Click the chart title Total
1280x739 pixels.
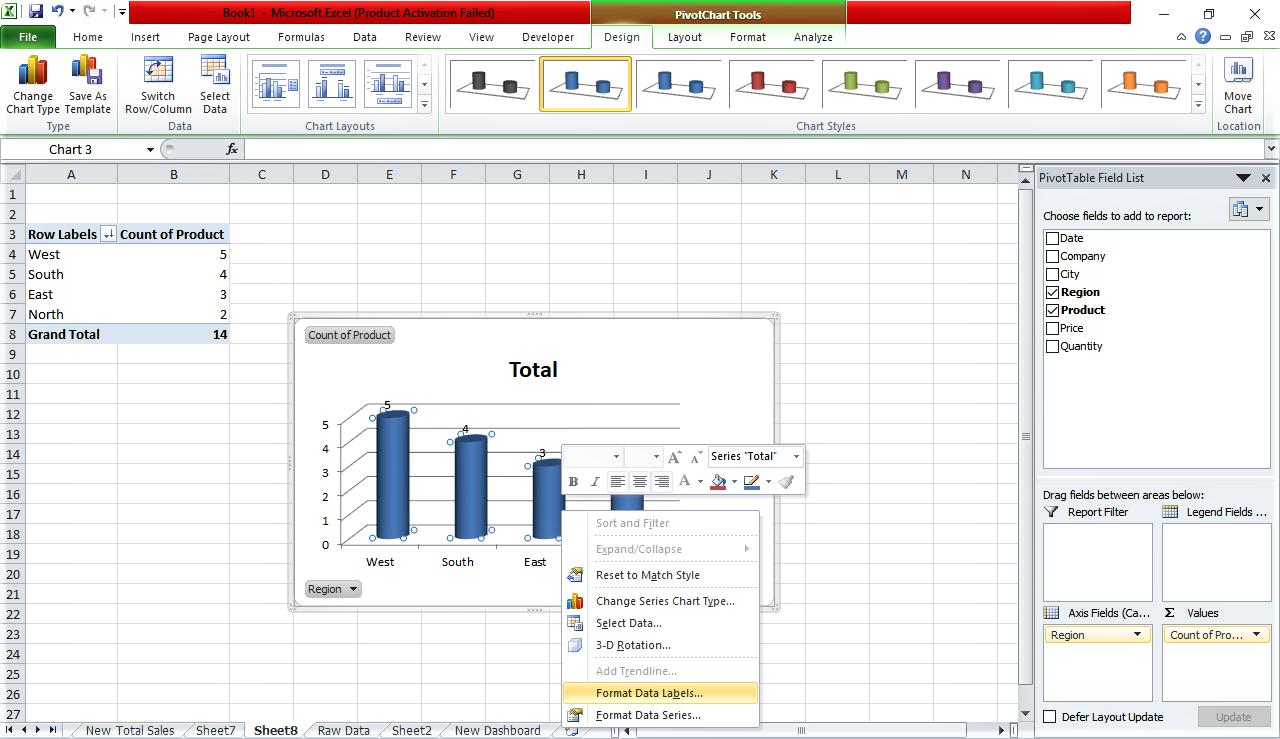coord(533,369)
